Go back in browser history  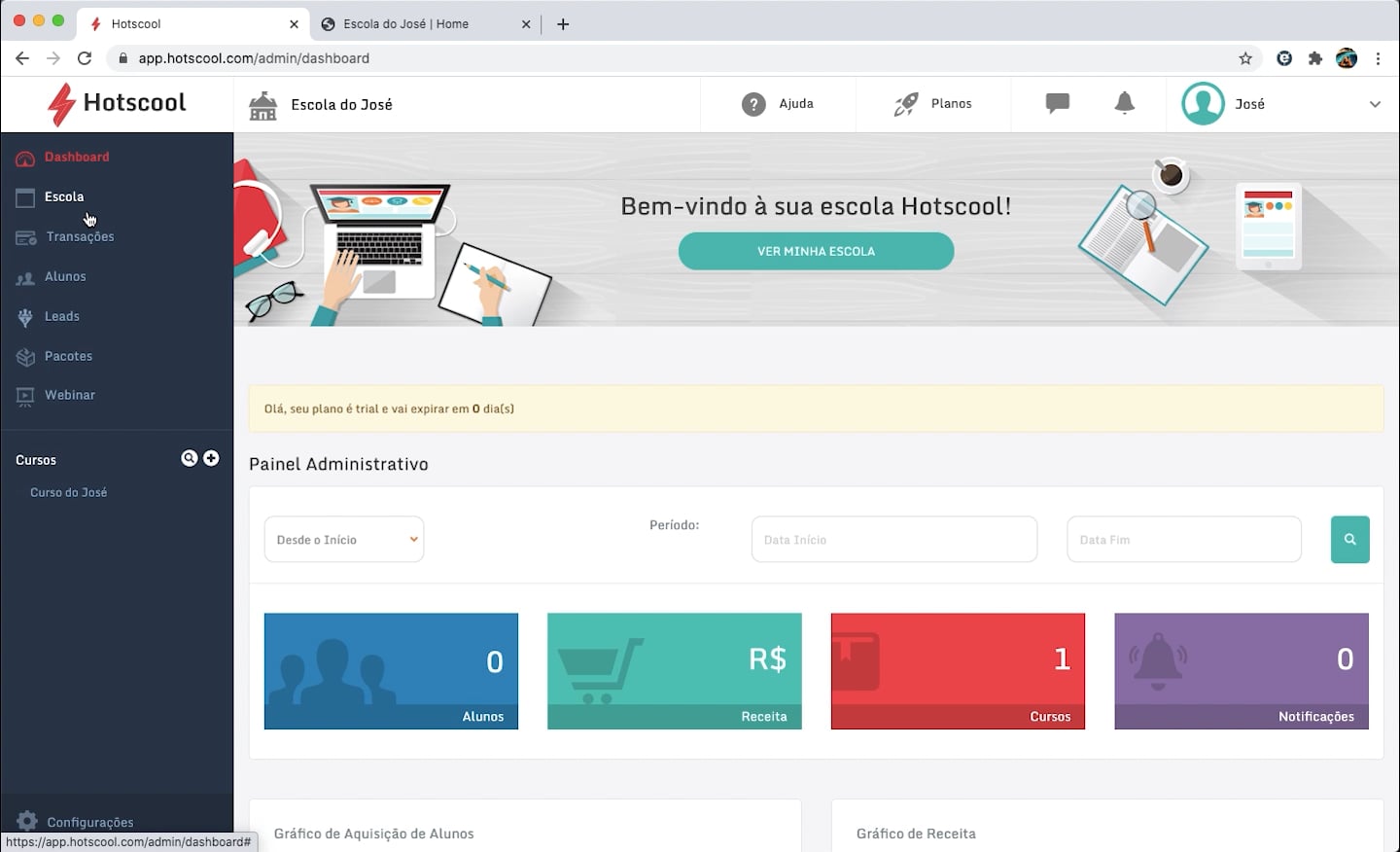(x=22, y=58)
